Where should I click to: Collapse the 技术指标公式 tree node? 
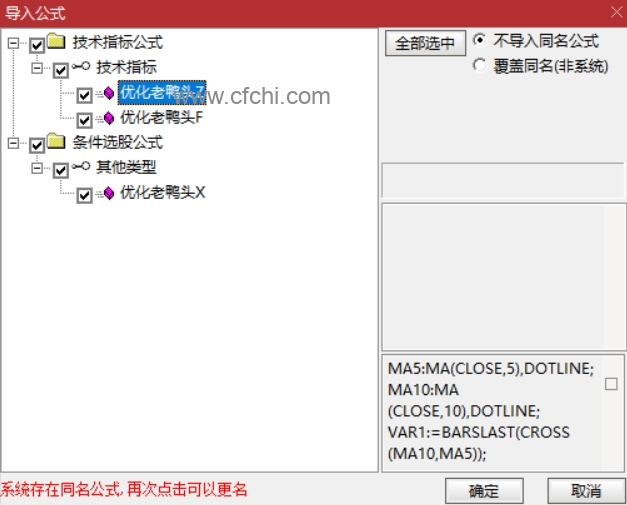13,43
